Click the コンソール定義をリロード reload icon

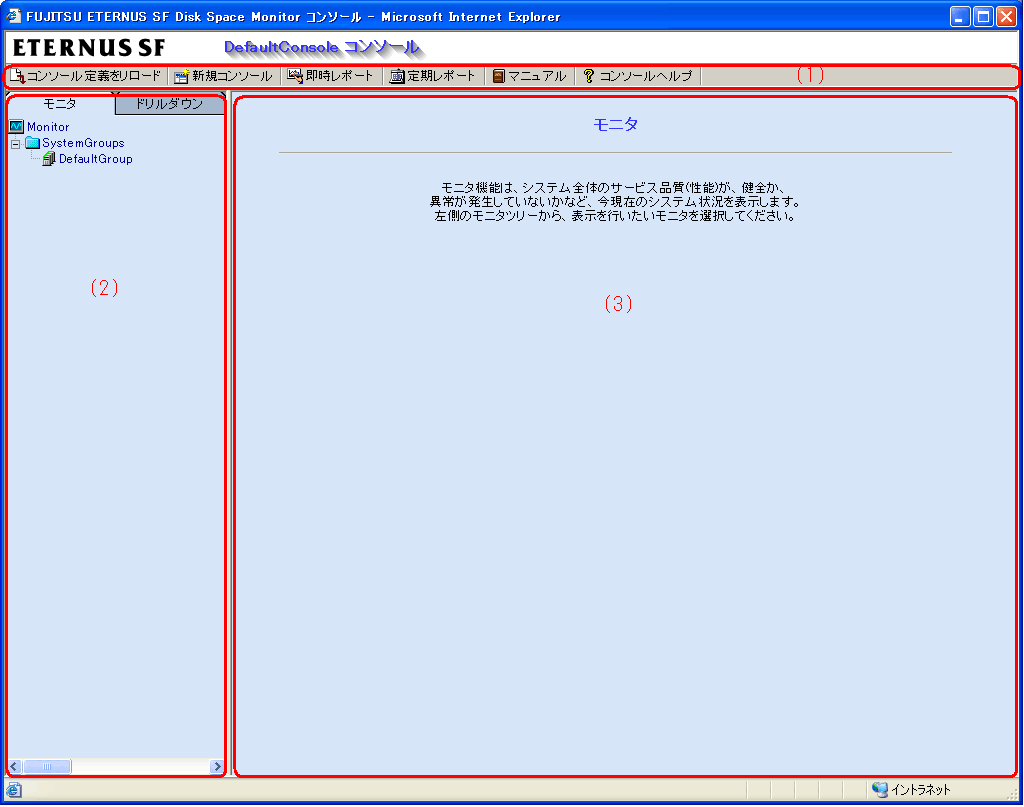point(18,76)
